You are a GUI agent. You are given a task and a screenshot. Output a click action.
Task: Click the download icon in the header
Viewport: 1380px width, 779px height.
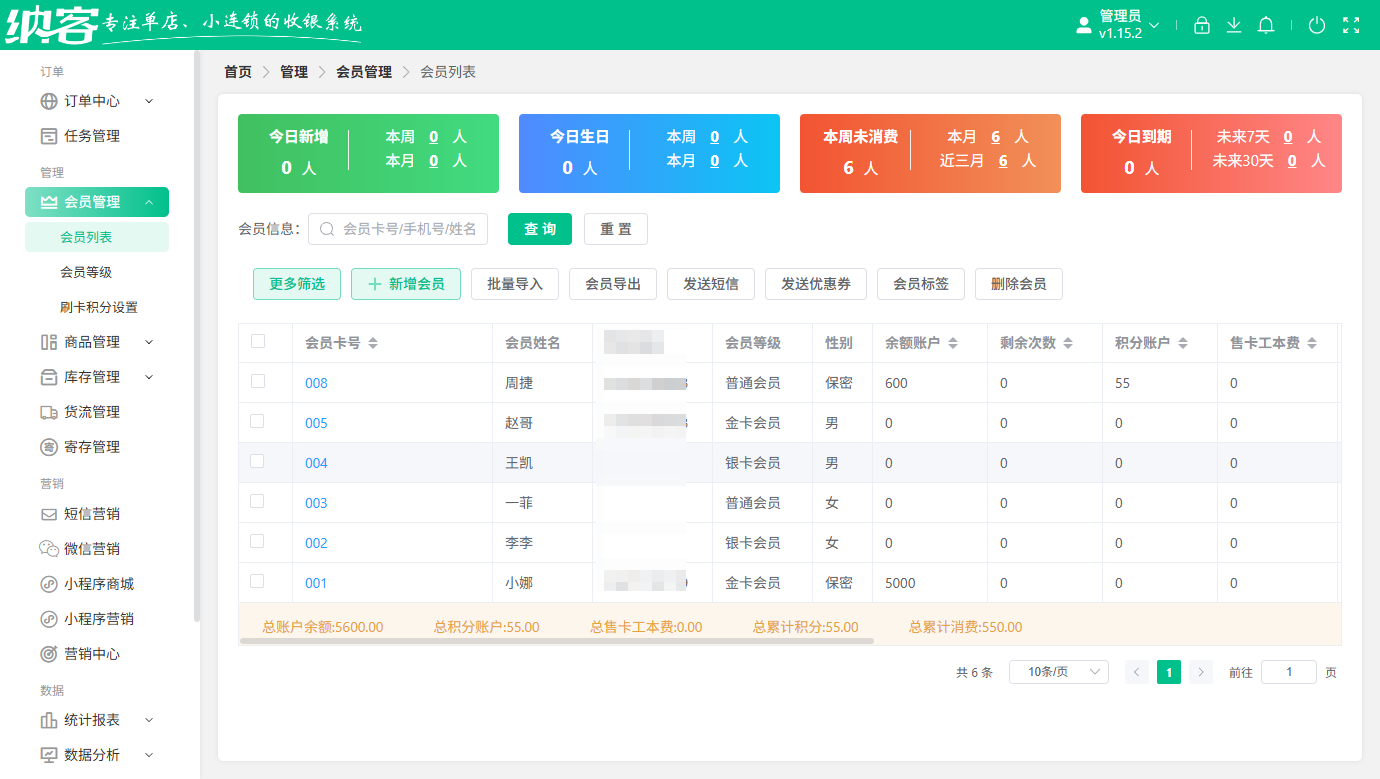click(x=1234, y=25)
